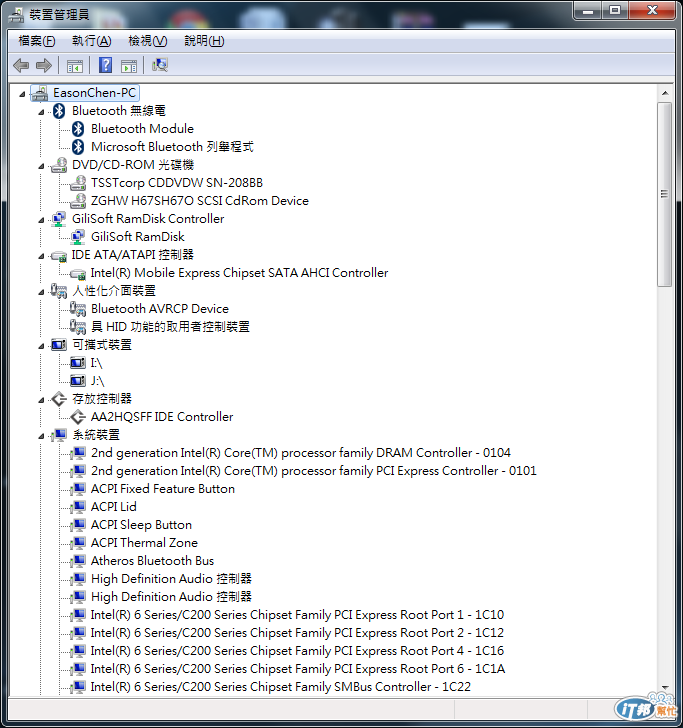Viewport: 683px width, 728px height.
Task: Click the Atheros Bluetooth Bus icon
Action: coord(78,561)
